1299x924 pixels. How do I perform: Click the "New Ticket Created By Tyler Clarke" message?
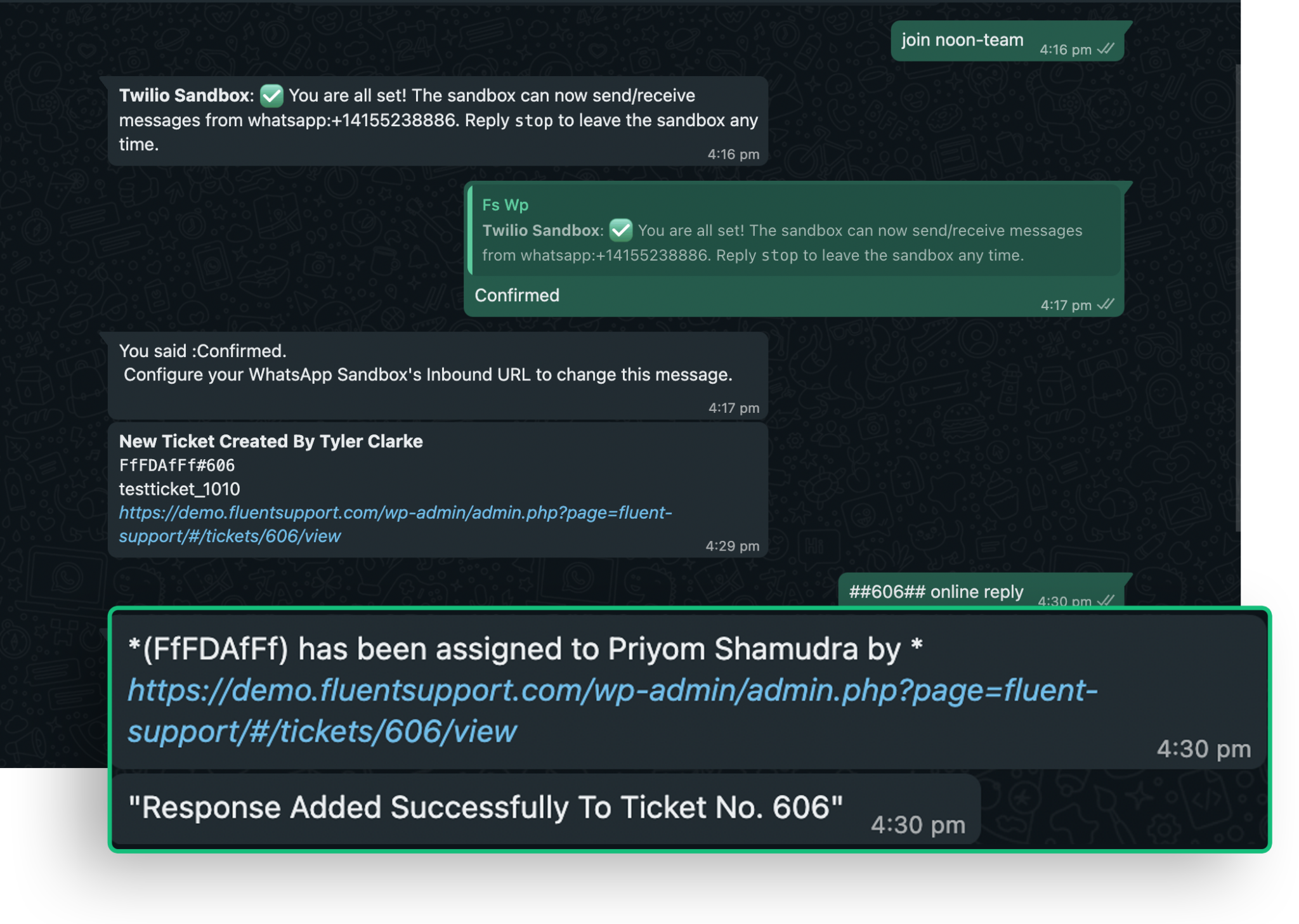271,441
